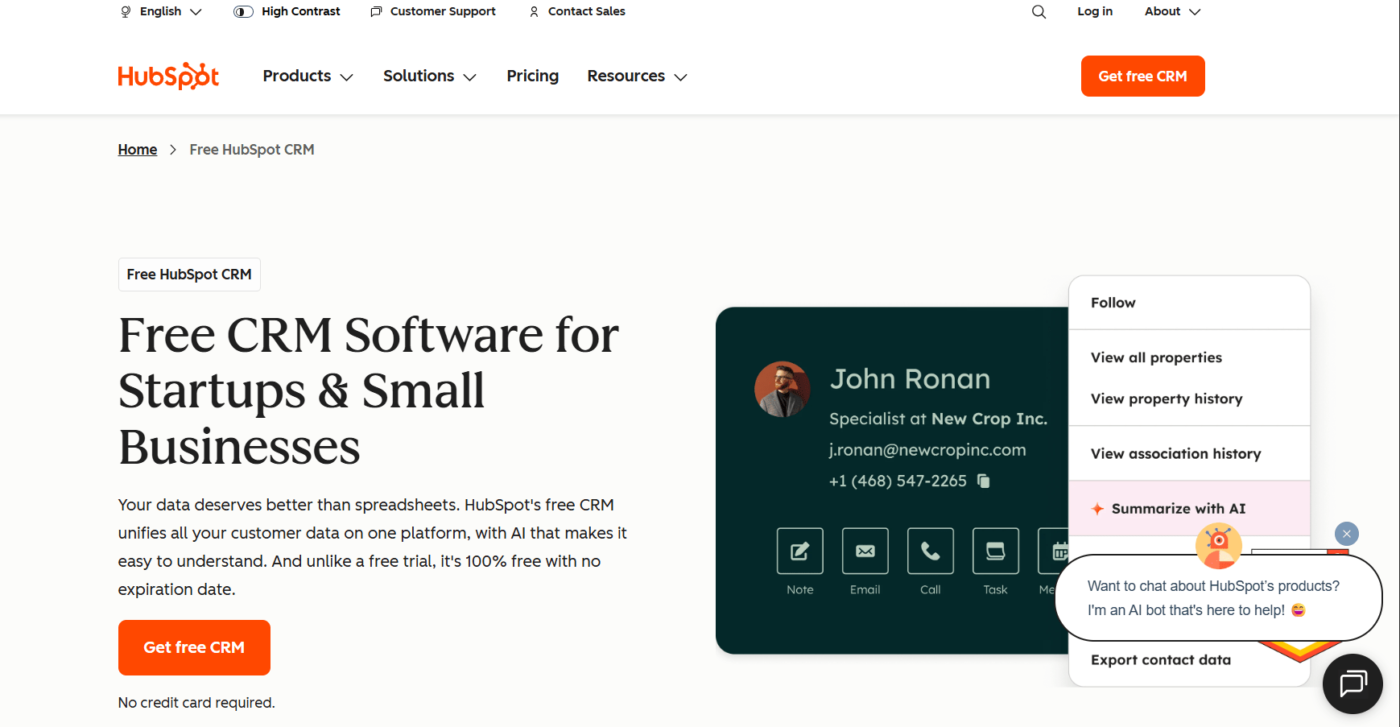The image size is (1400, 727).
Task: Copy John Ronan's phone number icon
Action: tap(984, 481)
